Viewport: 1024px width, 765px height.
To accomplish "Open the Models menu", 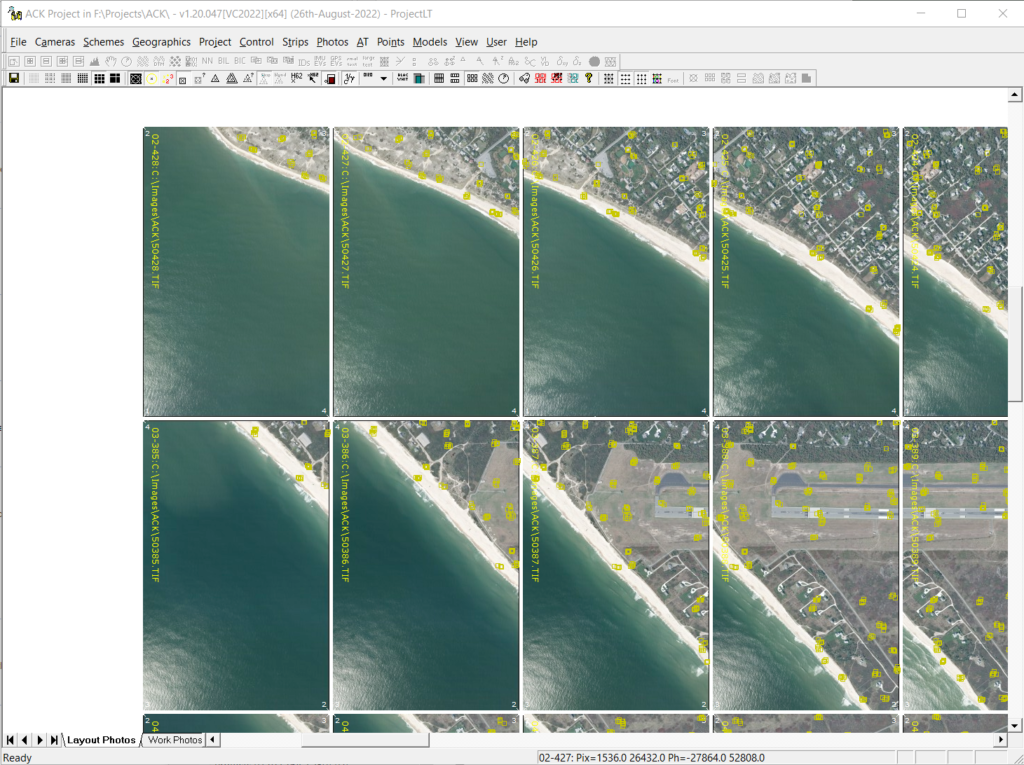I will [x=430, y=42].
